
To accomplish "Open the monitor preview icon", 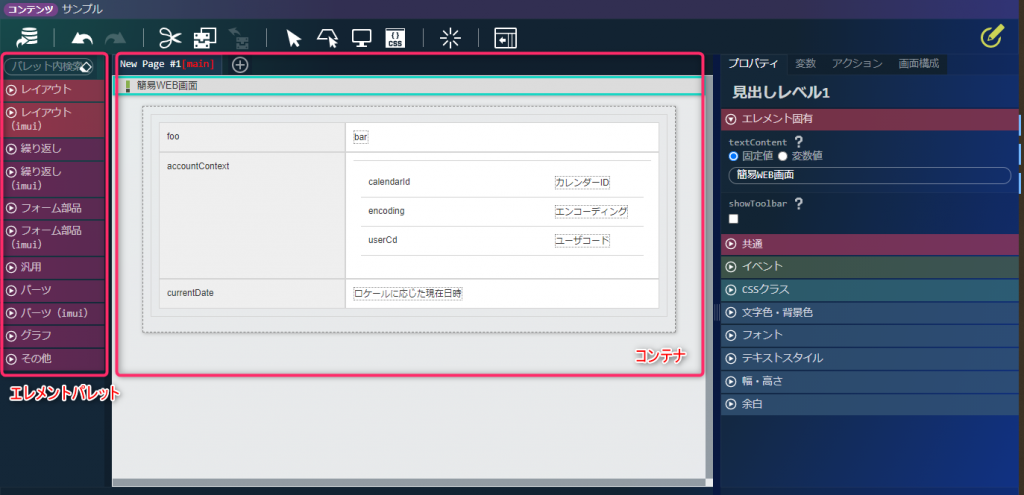I will point(361,38).
